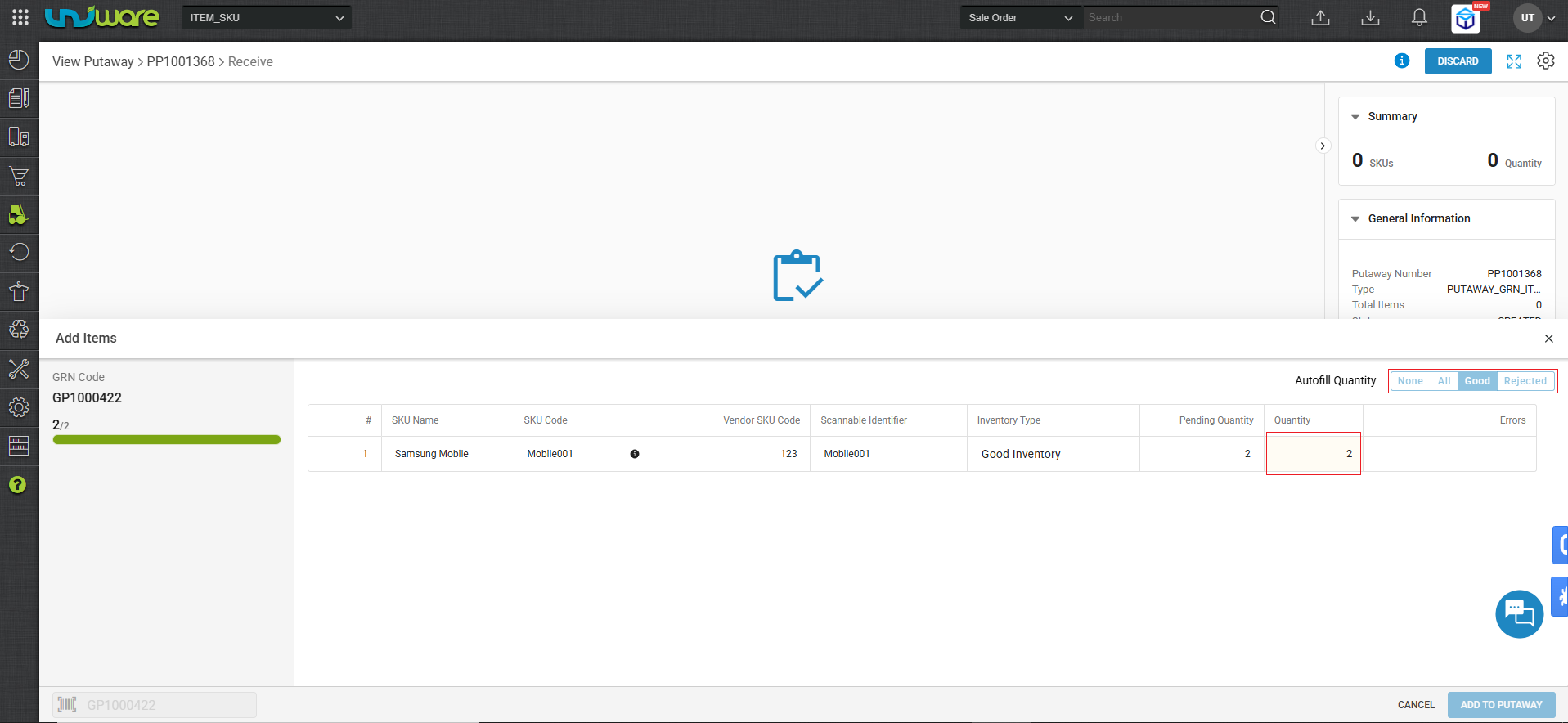Open the t-shirt sidebar icon

19,291
